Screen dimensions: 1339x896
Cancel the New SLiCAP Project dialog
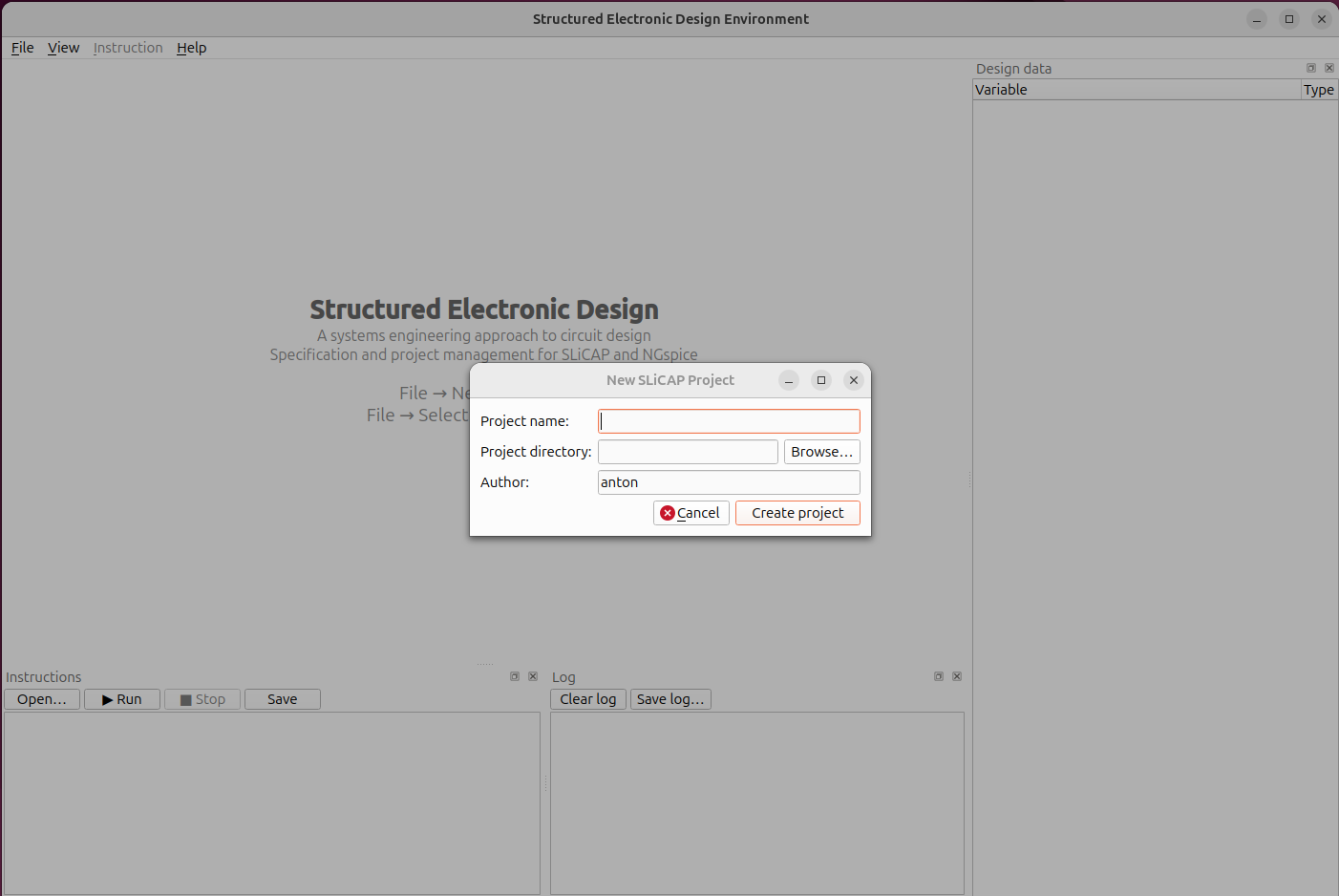point(691,513)
